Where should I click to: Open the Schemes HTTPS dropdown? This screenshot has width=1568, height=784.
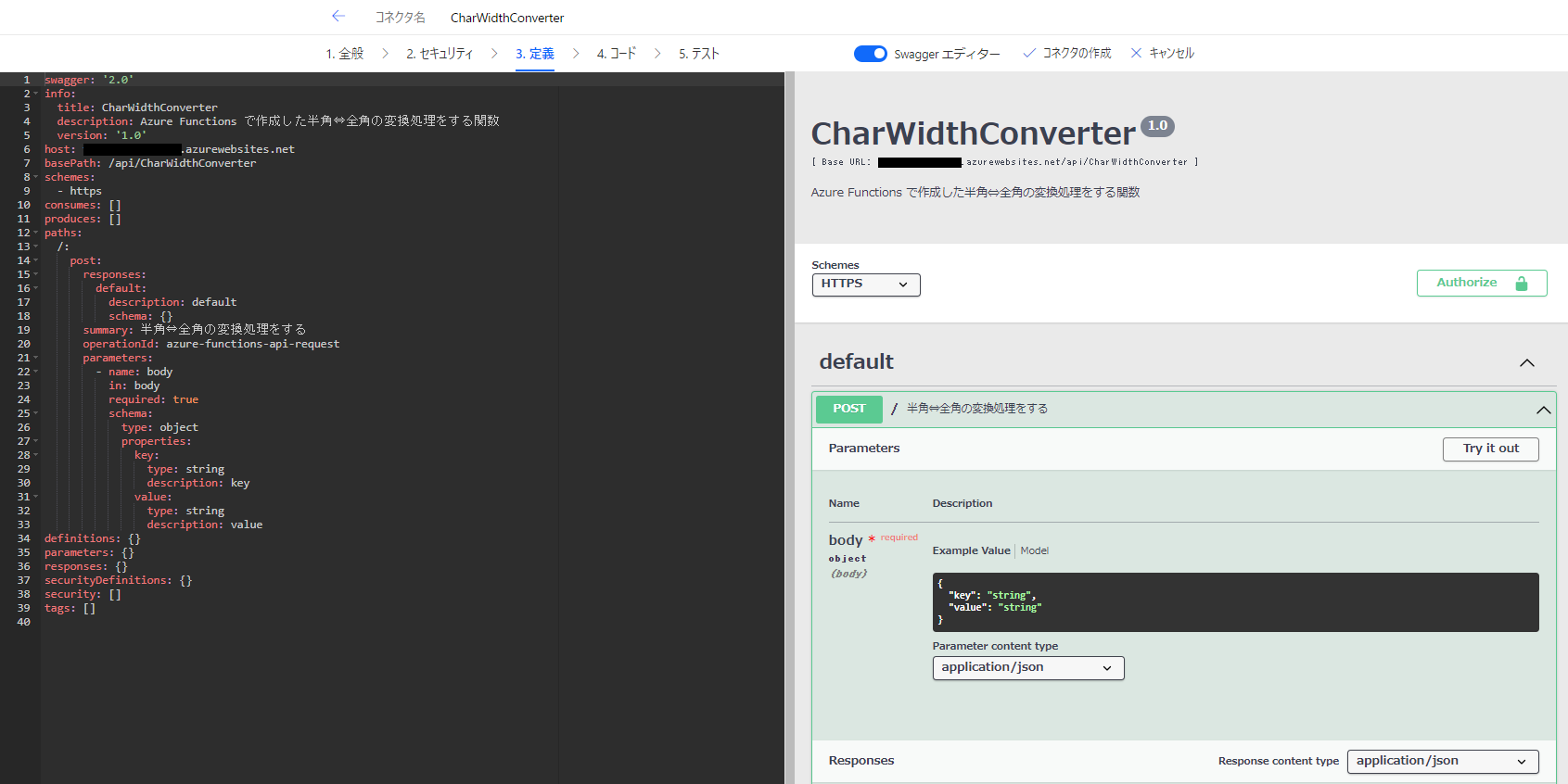(x=865, y=285)
